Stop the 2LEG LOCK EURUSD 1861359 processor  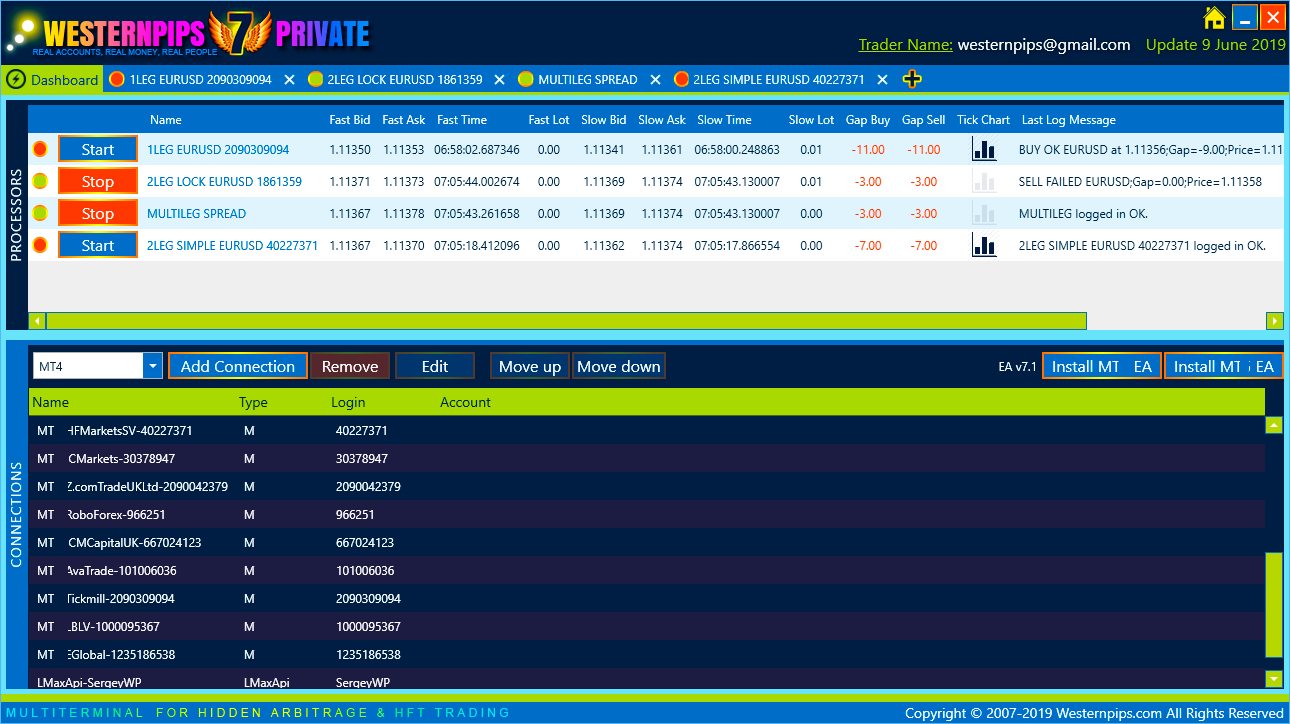tap(98, 181)
